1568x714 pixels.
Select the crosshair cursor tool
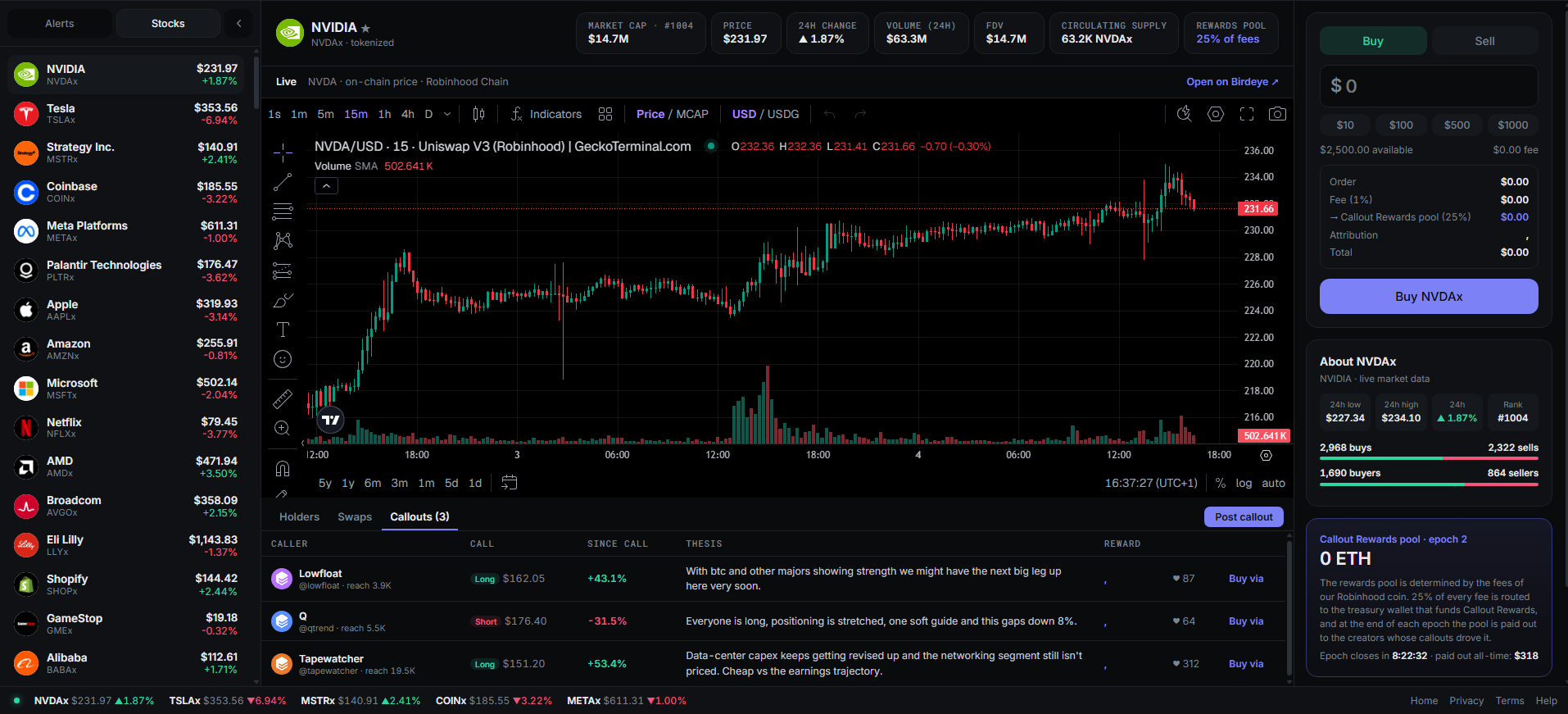283,152
